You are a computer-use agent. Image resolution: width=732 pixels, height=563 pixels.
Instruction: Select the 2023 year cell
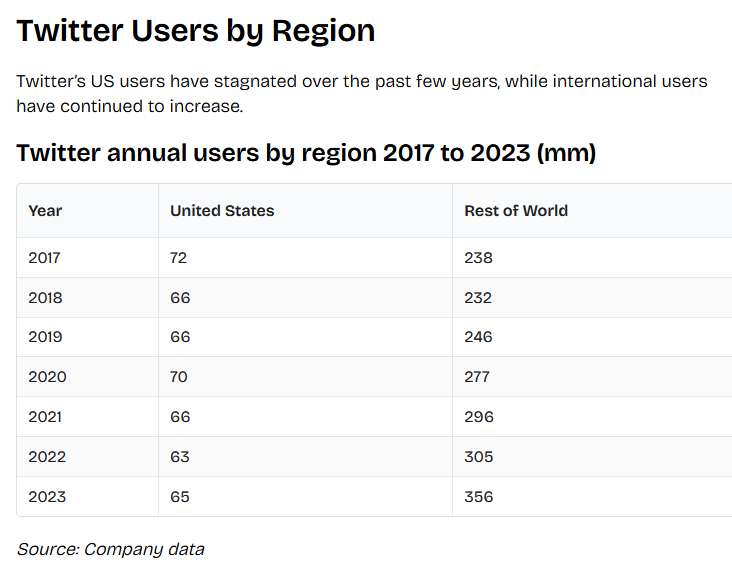click(x=46, y=497)
